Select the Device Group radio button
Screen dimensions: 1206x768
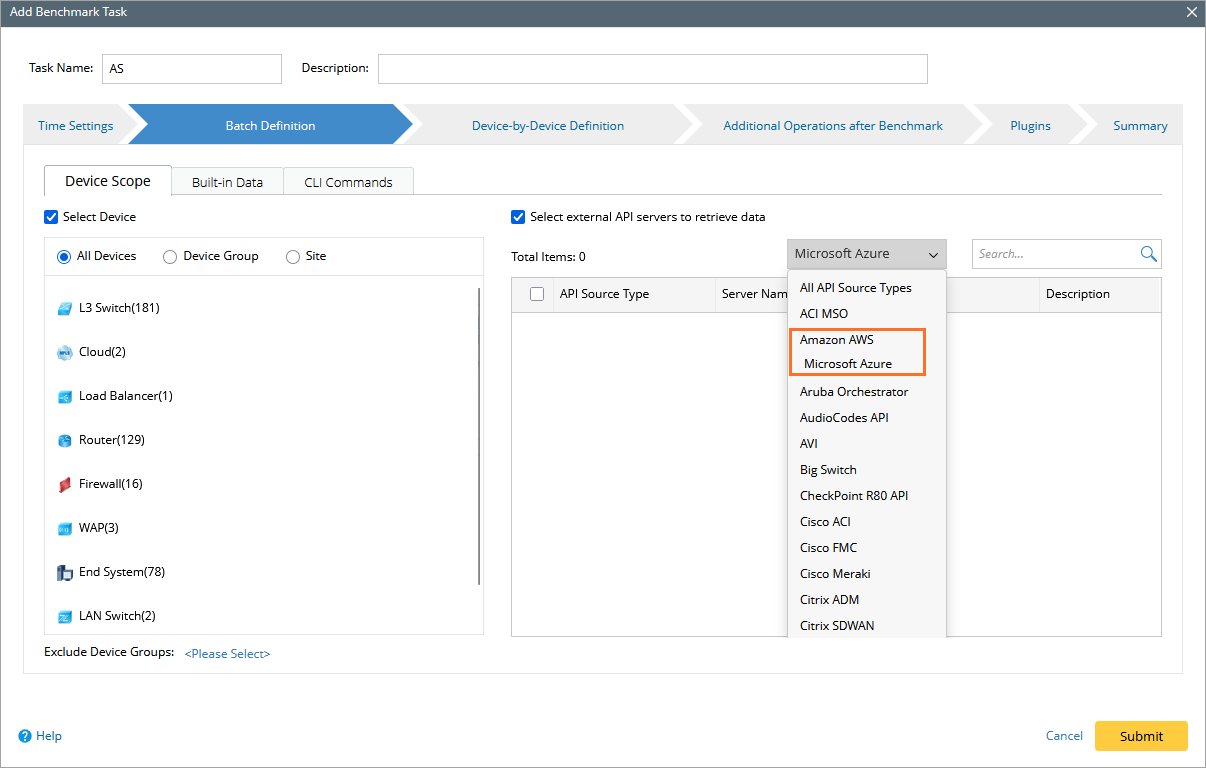point(170,256)
